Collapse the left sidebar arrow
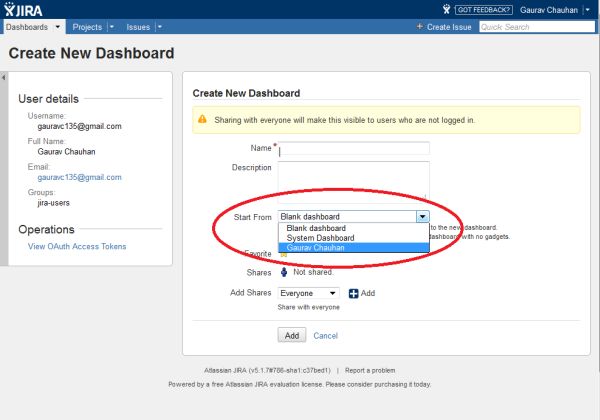The height and width of the screenshot is (420, 600). tap(3, 78)
